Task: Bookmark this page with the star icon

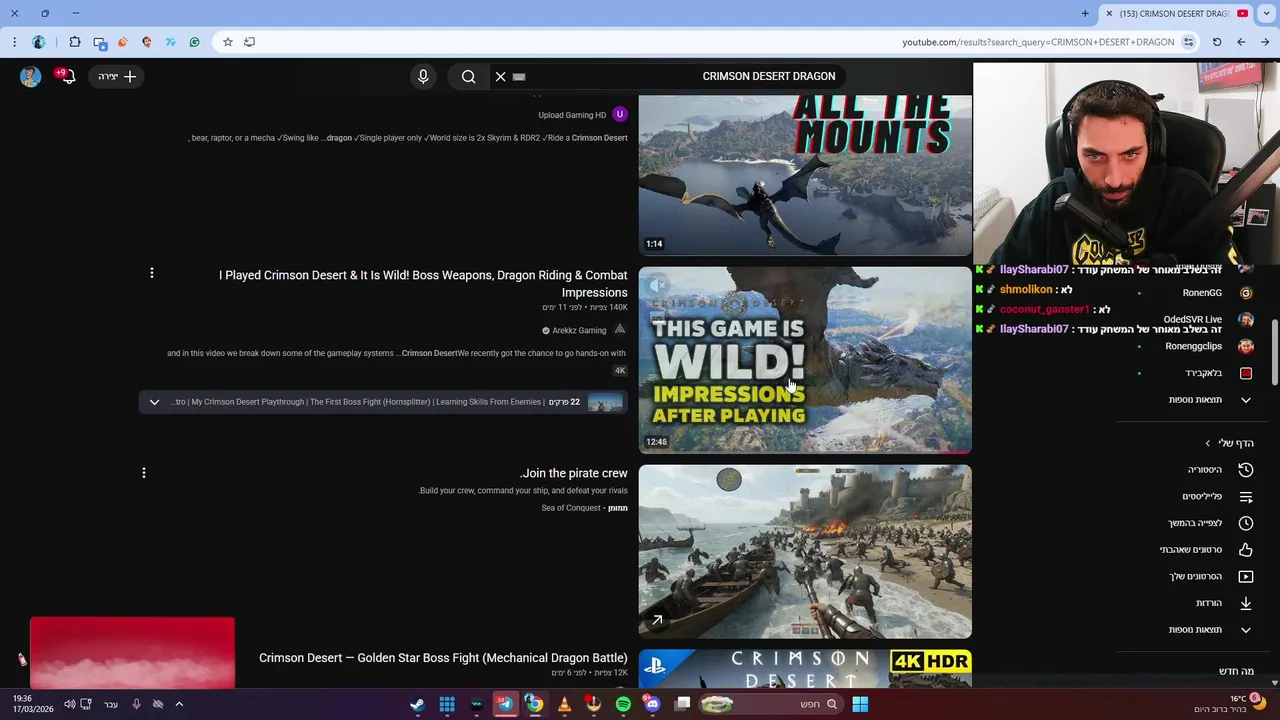Action: (x=228, y=42)
